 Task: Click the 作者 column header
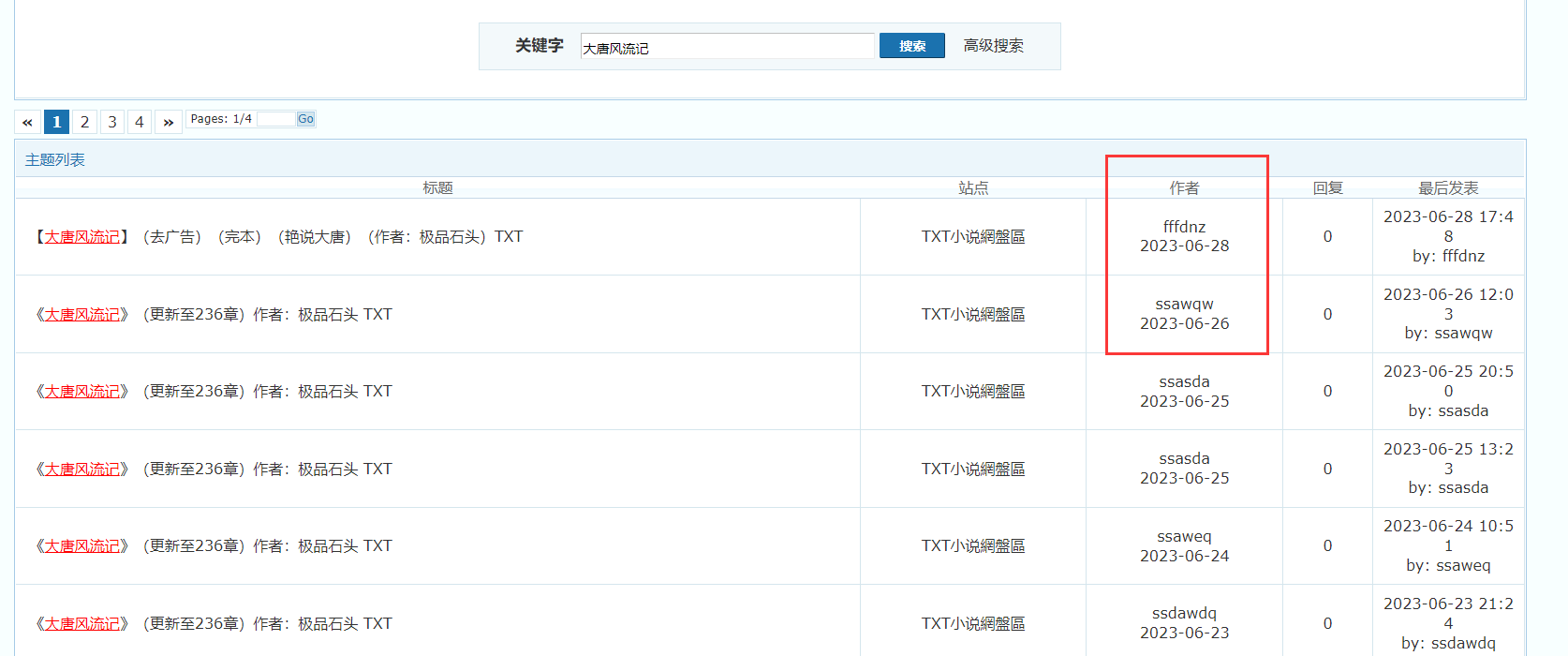click(1184, 188)
